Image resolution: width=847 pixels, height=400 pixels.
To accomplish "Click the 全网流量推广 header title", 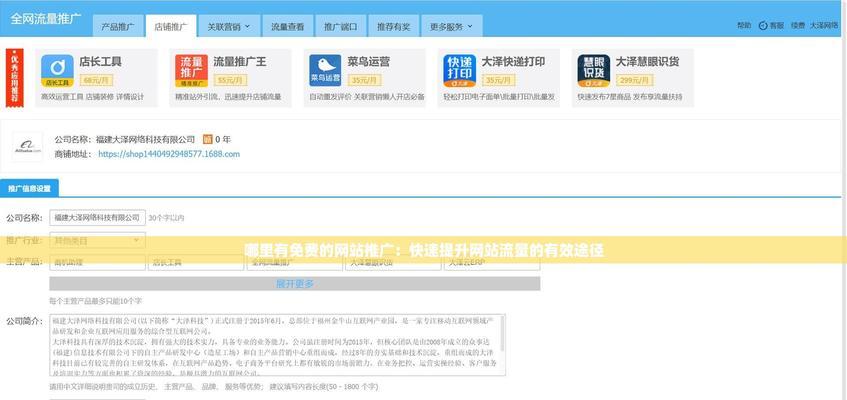I will [46, 18].
